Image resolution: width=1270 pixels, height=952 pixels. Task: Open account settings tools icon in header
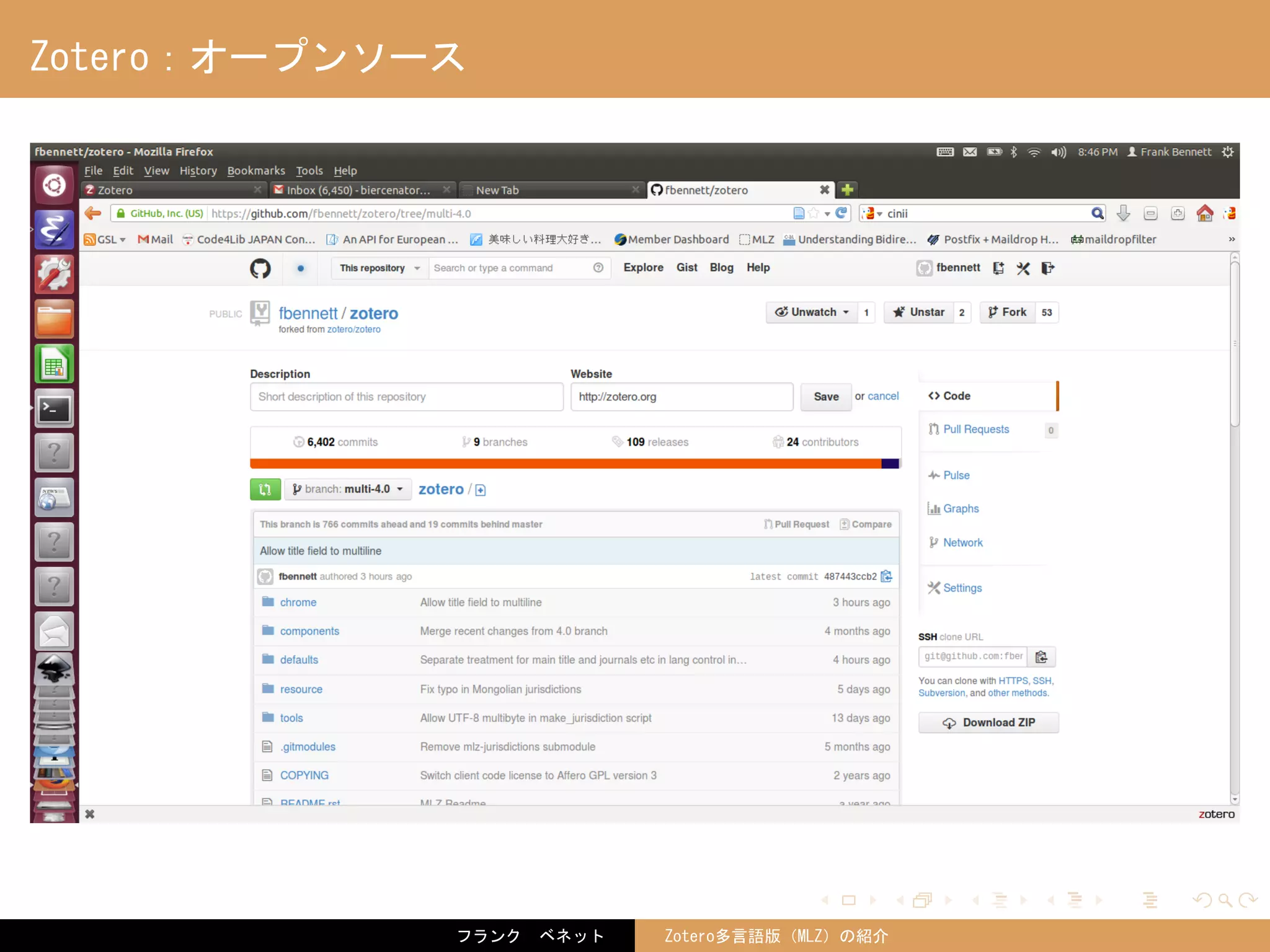(x=1023, y=268)
